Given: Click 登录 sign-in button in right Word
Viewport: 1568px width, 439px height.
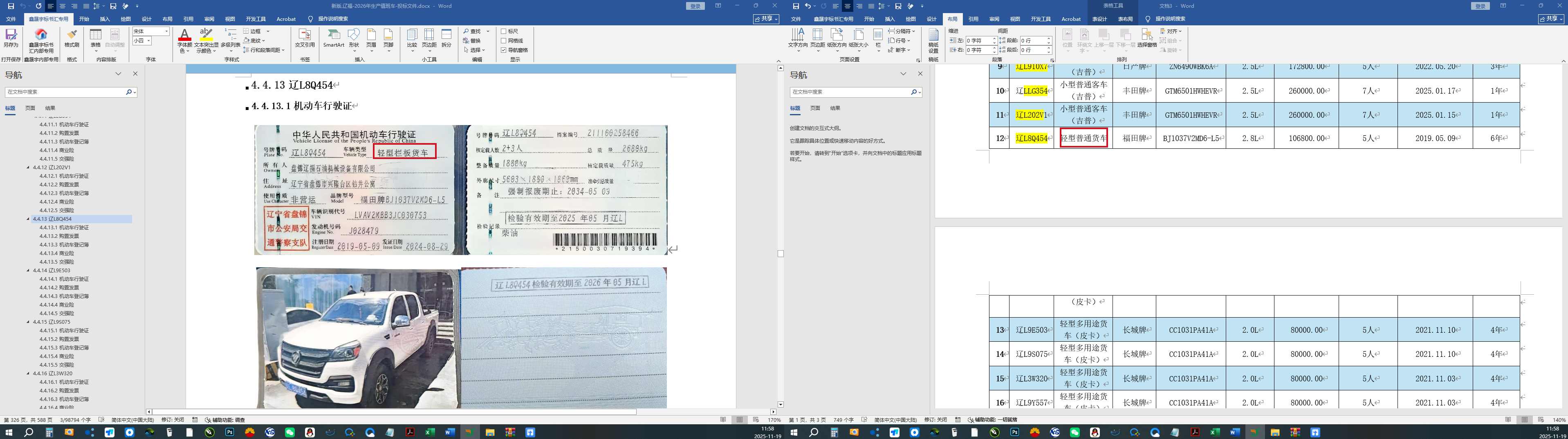Looking at the screenshot, I should coord(1481,6).
